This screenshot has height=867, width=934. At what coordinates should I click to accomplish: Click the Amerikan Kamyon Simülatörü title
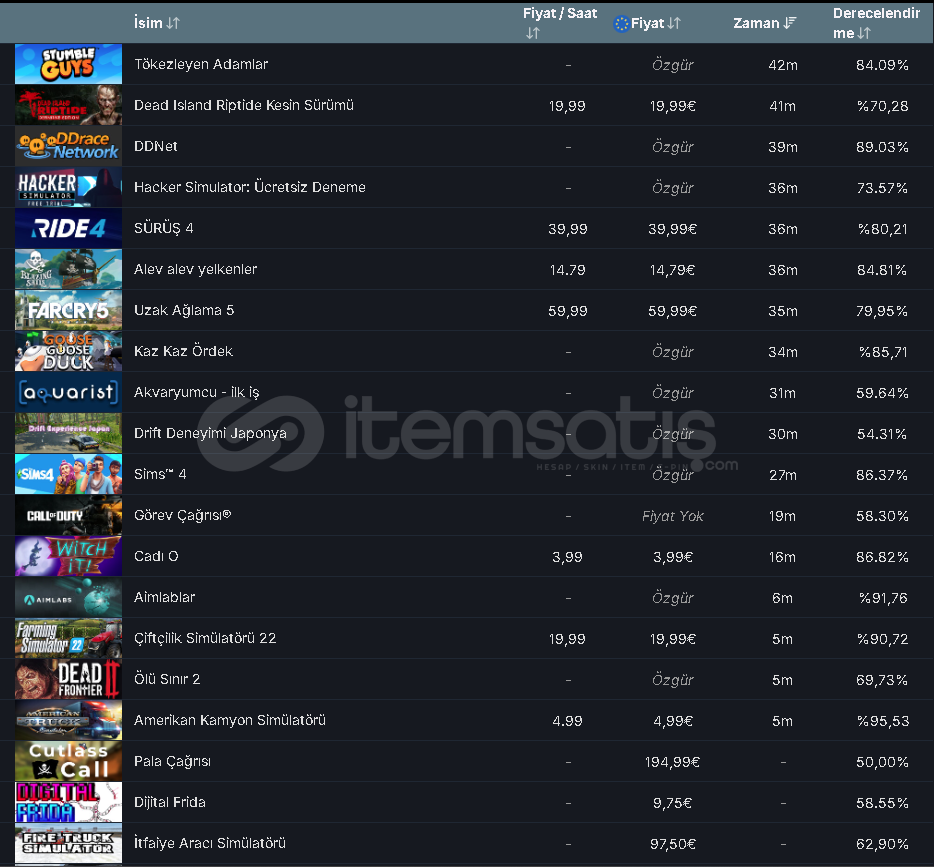[230, 721]
